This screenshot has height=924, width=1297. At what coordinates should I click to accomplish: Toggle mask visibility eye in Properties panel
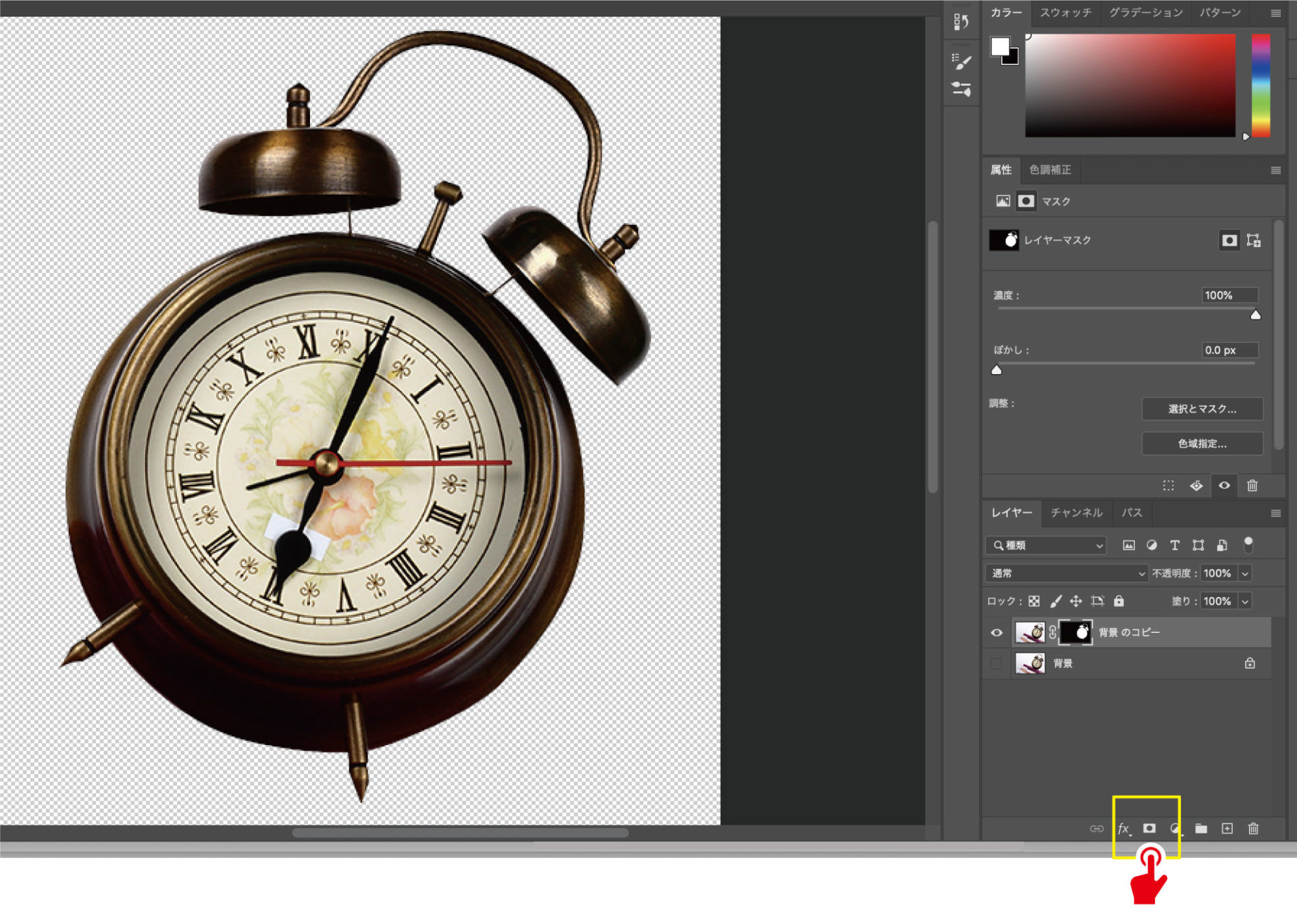[x=1224, y=486]
